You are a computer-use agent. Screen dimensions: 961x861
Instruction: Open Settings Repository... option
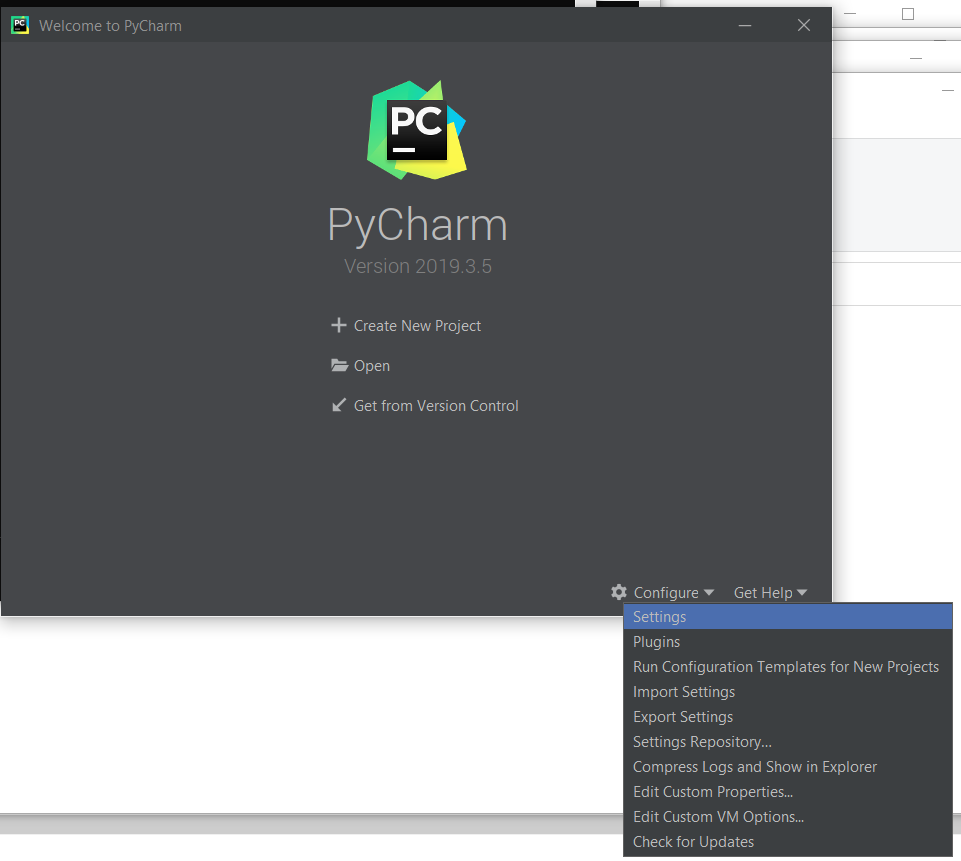pos(702,742)
